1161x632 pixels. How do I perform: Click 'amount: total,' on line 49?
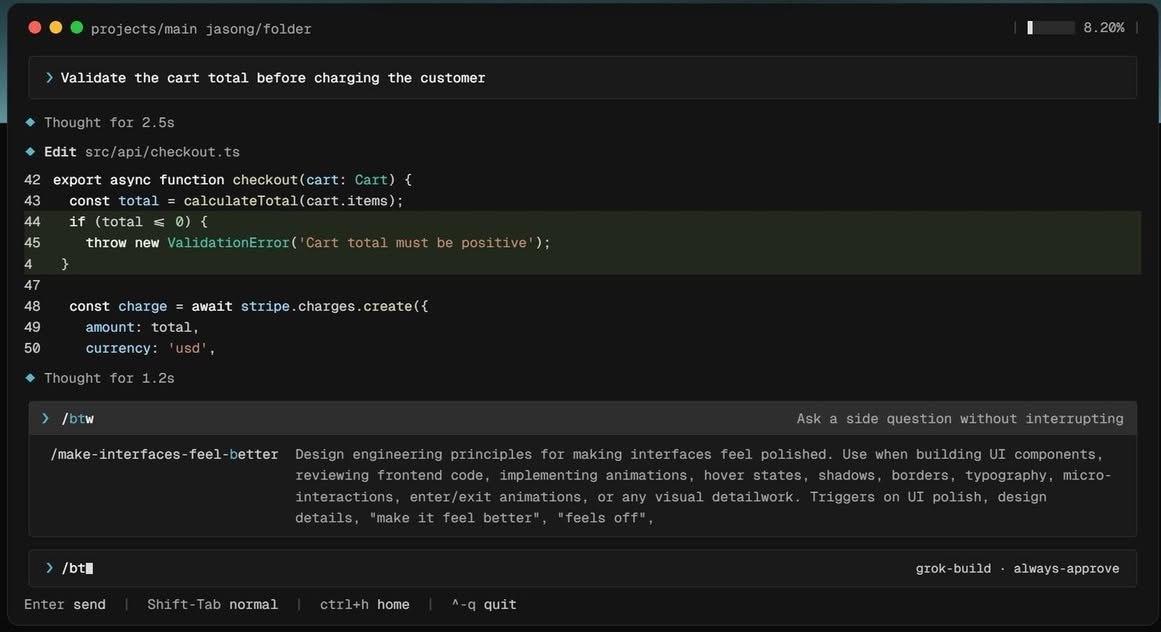click(142, 327)
